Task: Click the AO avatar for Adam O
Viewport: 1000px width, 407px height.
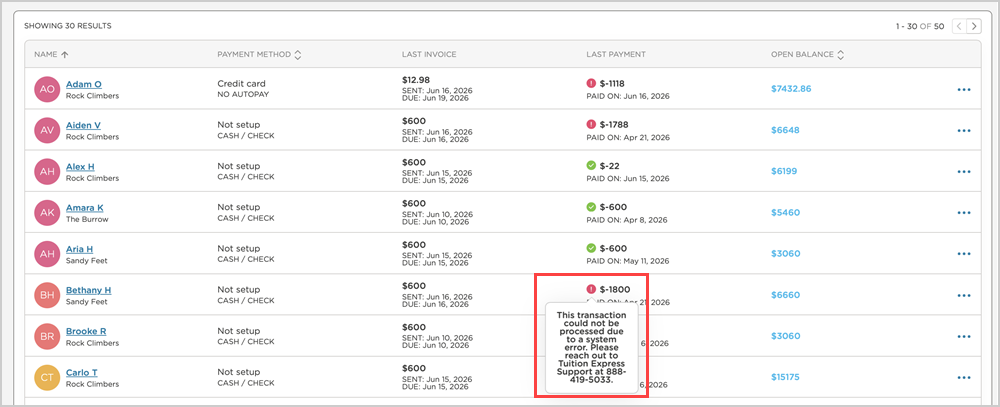Action: pos(47,89)
